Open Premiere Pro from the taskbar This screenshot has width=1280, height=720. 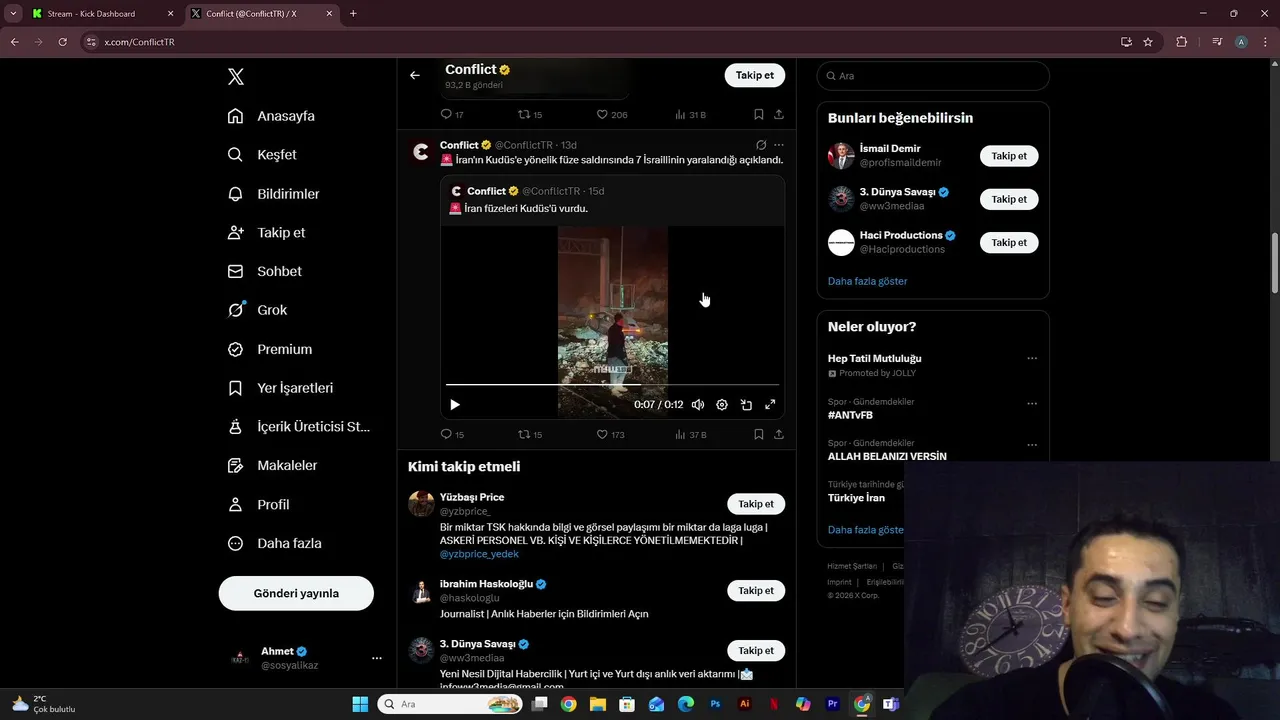click(x=832, y=704)
